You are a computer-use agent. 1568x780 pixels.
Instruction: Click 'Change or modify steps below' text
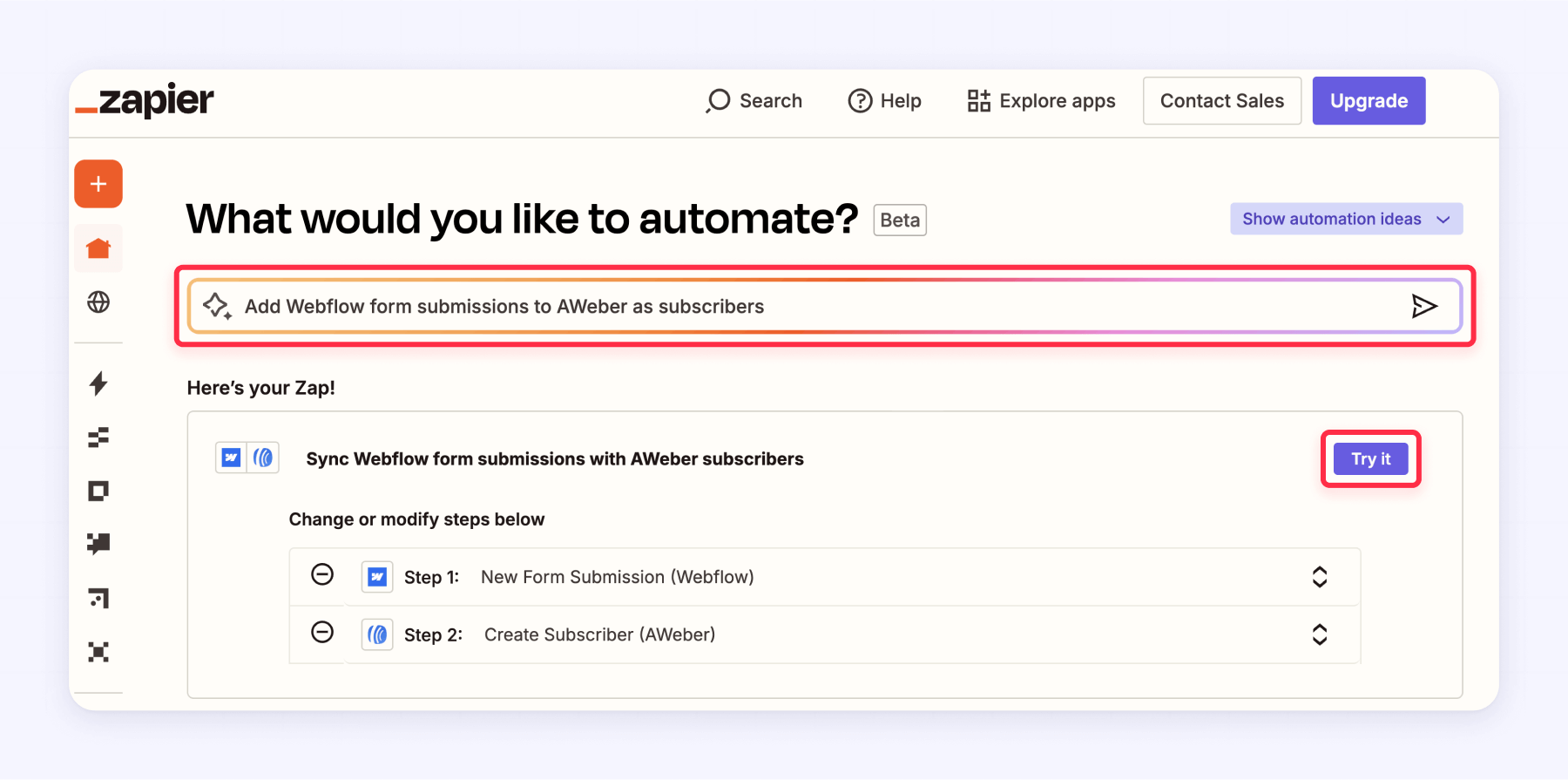[416, 519]
